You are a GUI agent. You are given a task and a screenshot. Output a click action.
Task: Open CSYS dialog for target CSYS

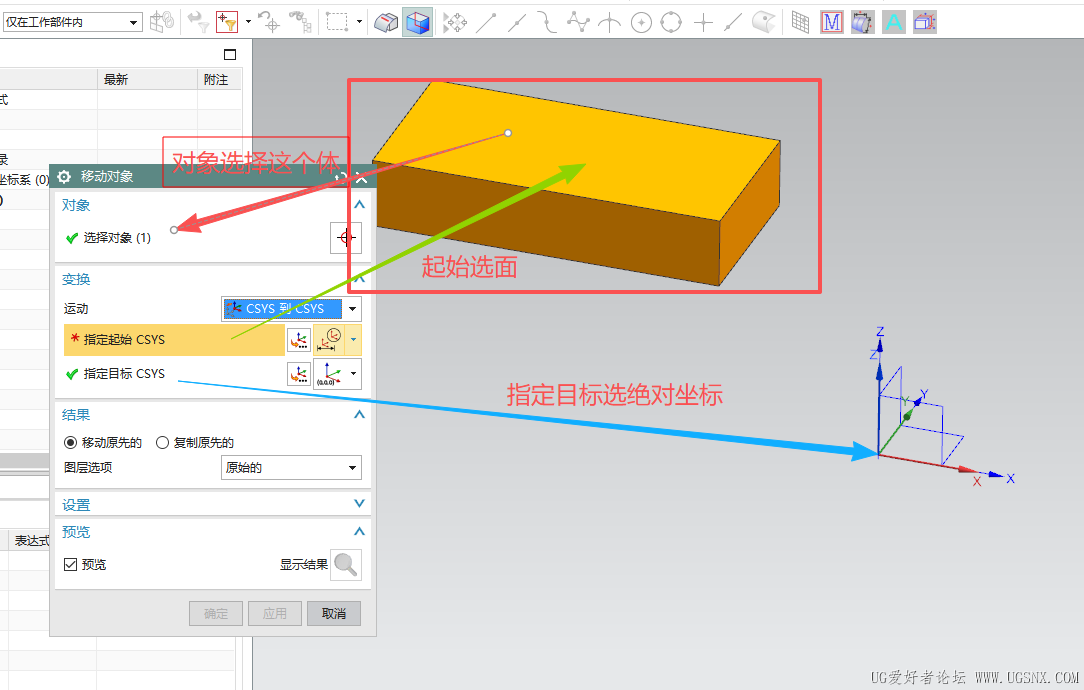pyautogui.click(x=299, y=374)
